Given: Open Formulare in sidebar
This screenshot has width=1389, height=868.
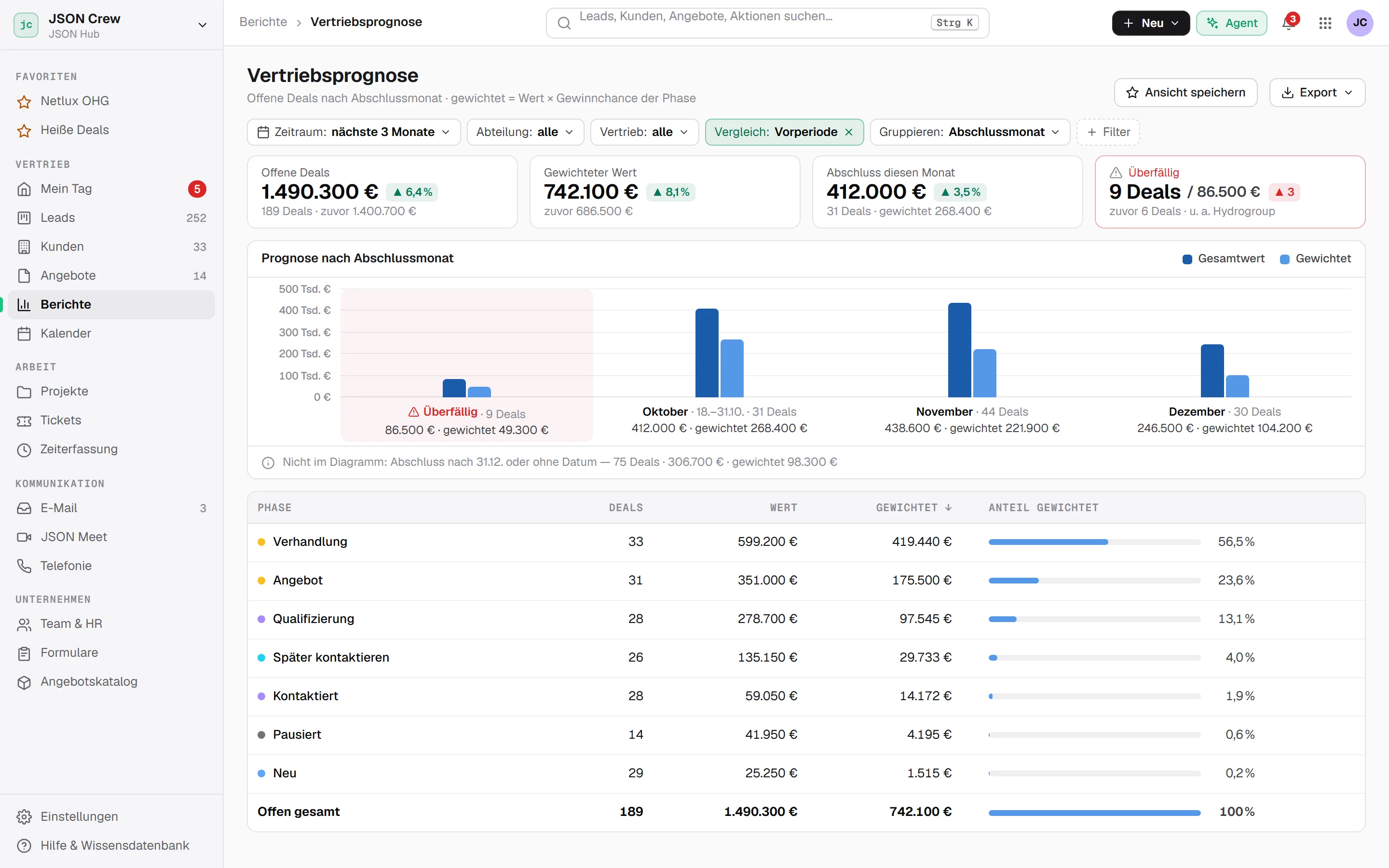Looking at the screenshot, I should pyautogui.click(x=111, y=653).
